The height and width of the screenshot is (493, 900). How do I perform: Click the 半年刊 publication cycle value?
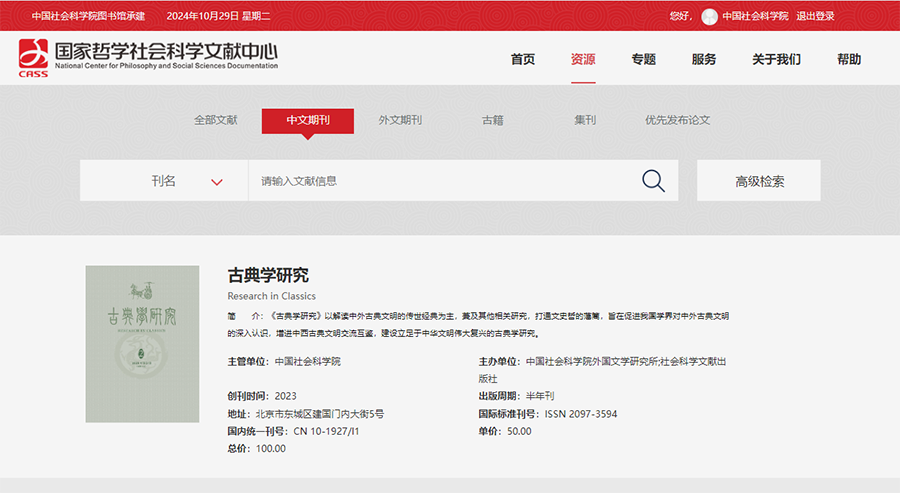tap(540, 396)
